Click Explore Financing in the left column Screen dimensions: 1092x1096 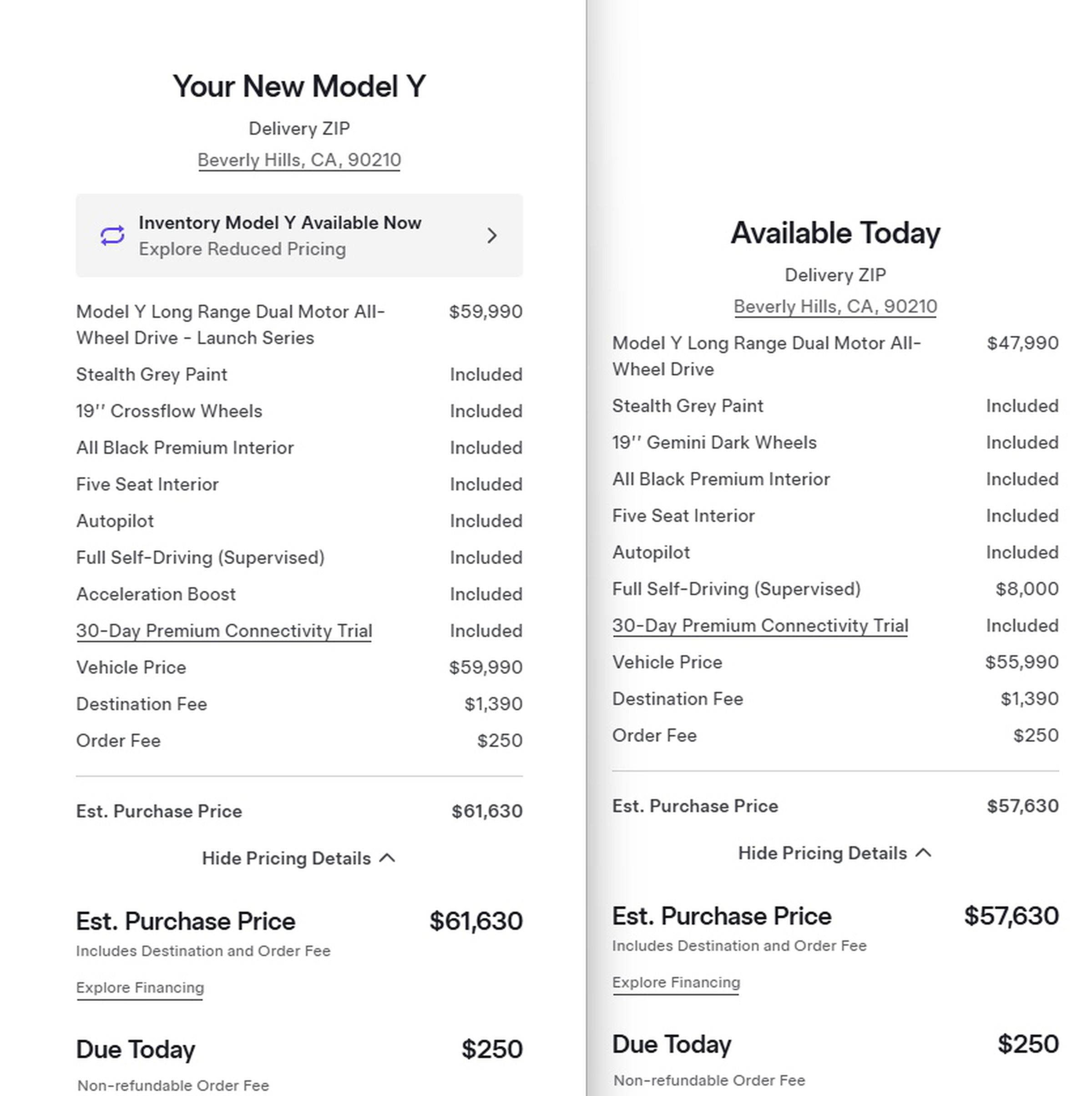[140, 987]
